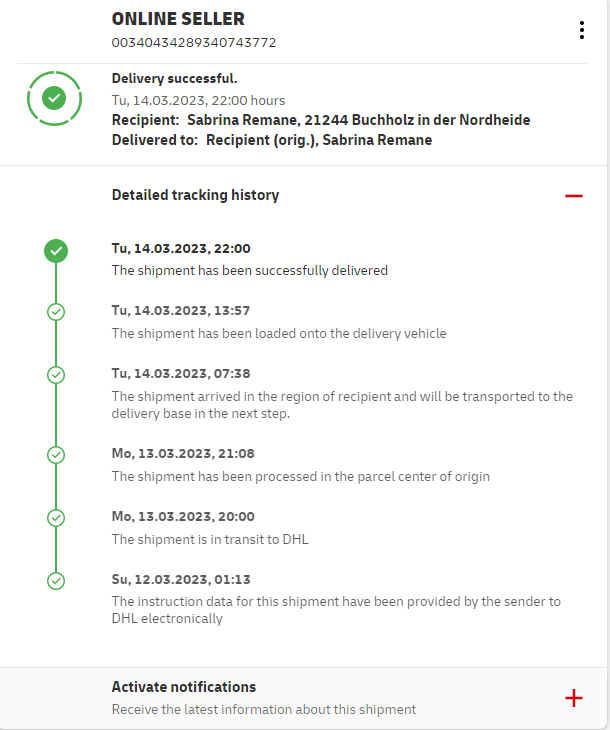
Task: Click the ONLINE SELLER title
Action: click(178, 19)
